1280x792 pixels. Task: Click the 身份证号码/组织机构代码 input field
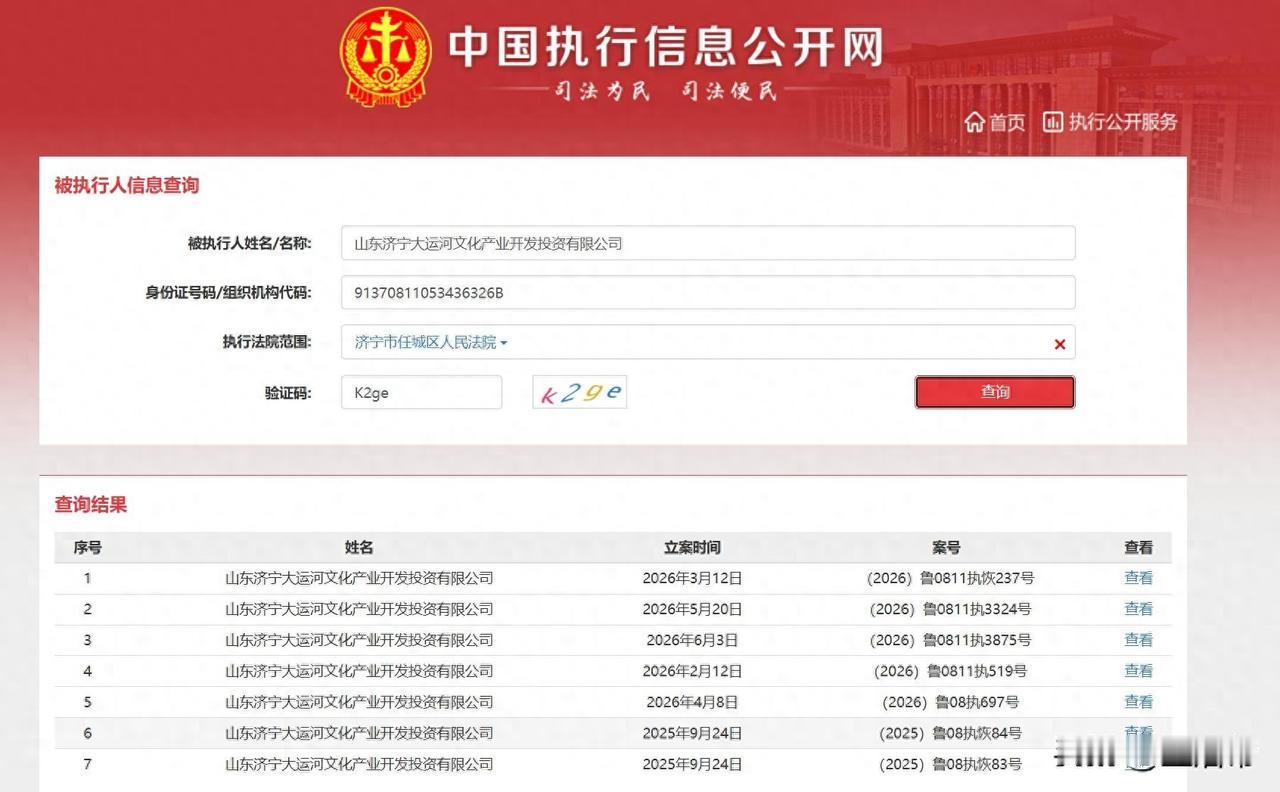point(708,292)
